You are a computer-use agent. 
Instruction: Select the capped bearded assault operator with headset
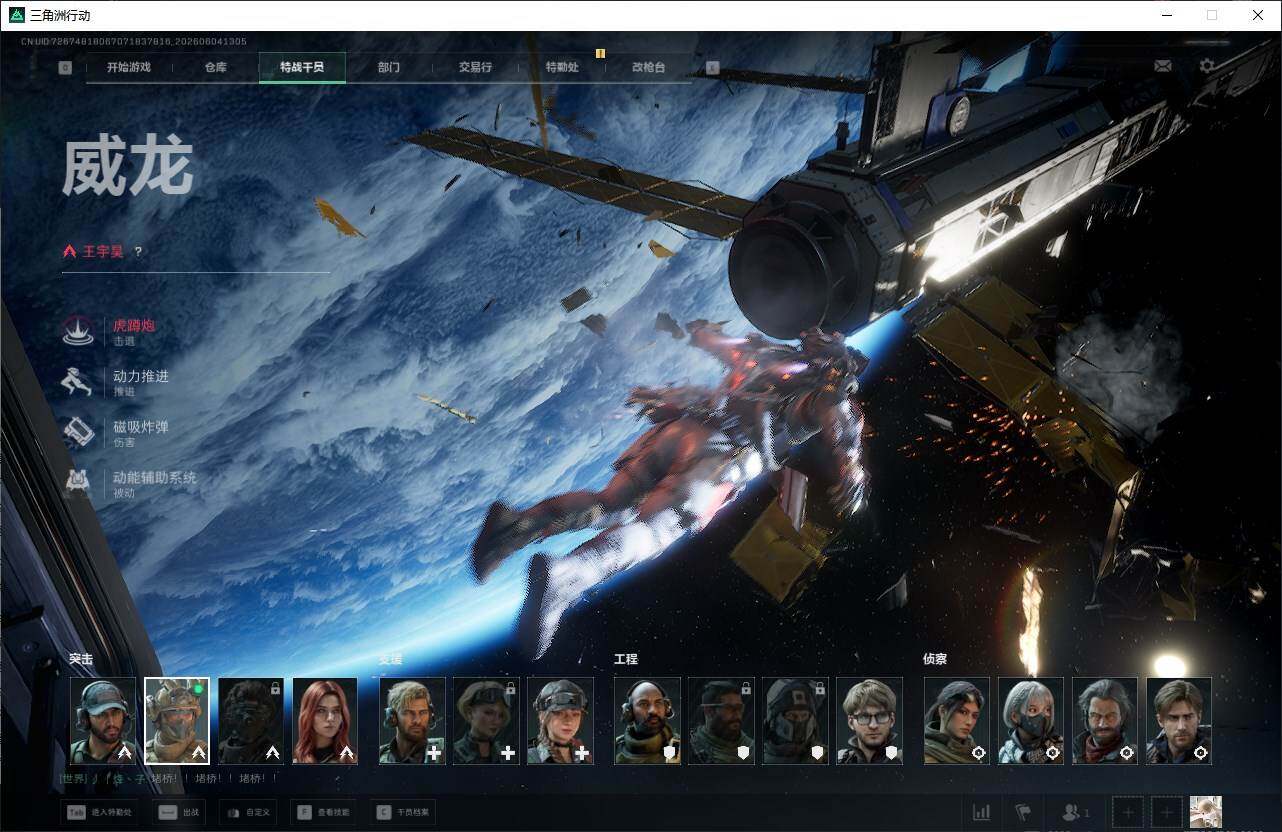click(x=103, y=721)
